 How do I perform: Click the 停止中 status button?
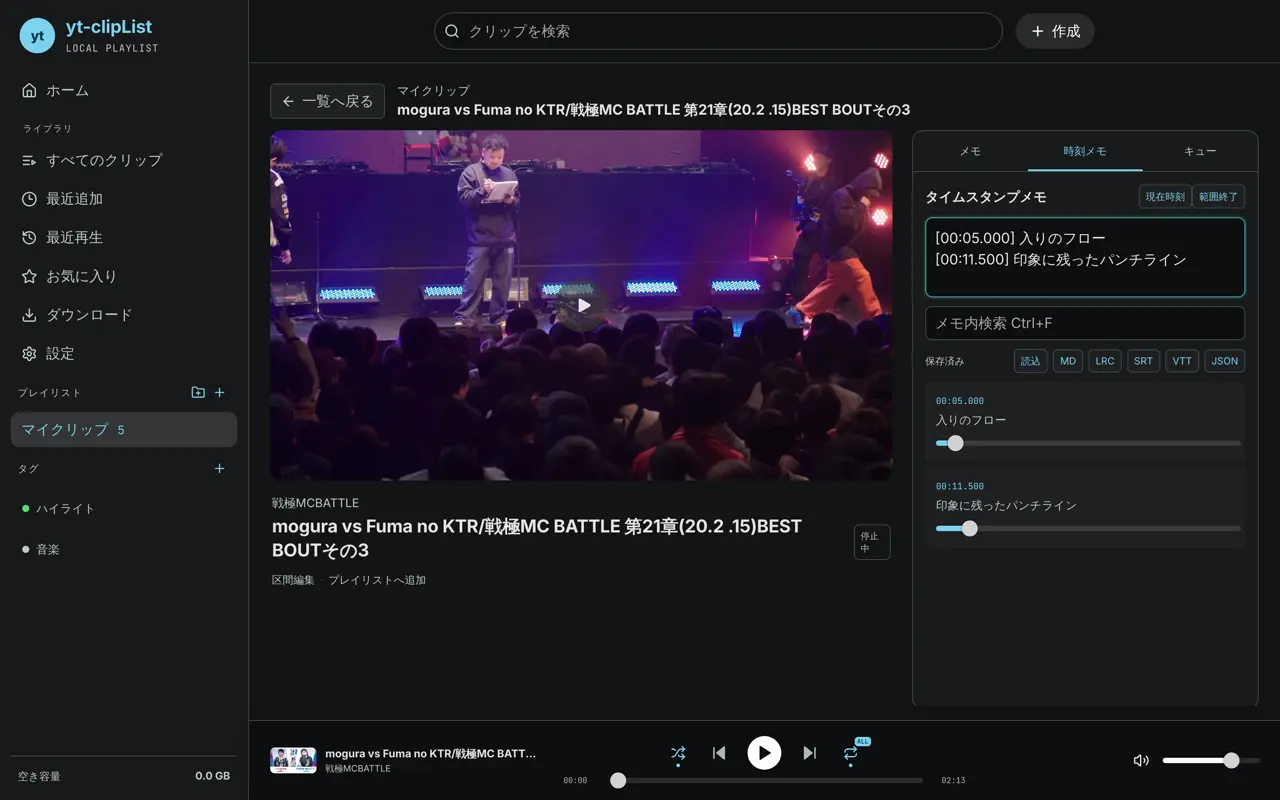(872, 542)
